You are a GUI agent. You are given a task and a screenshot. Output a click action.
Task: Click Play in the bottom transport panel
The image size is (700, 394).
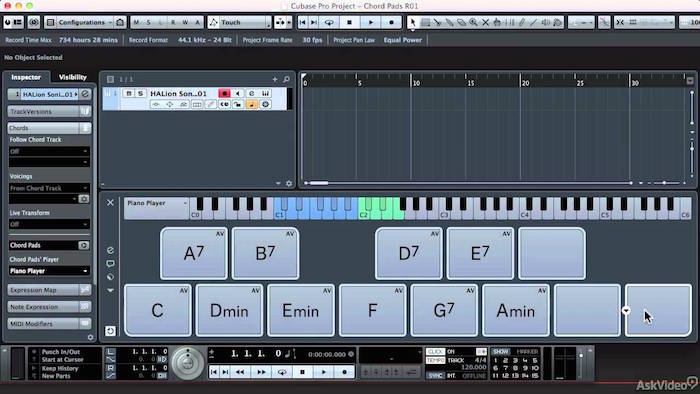coord(324,371)
